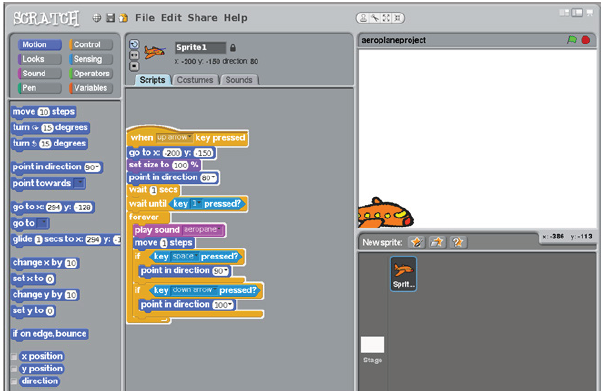Click the Scratch logo

[46, 18]
